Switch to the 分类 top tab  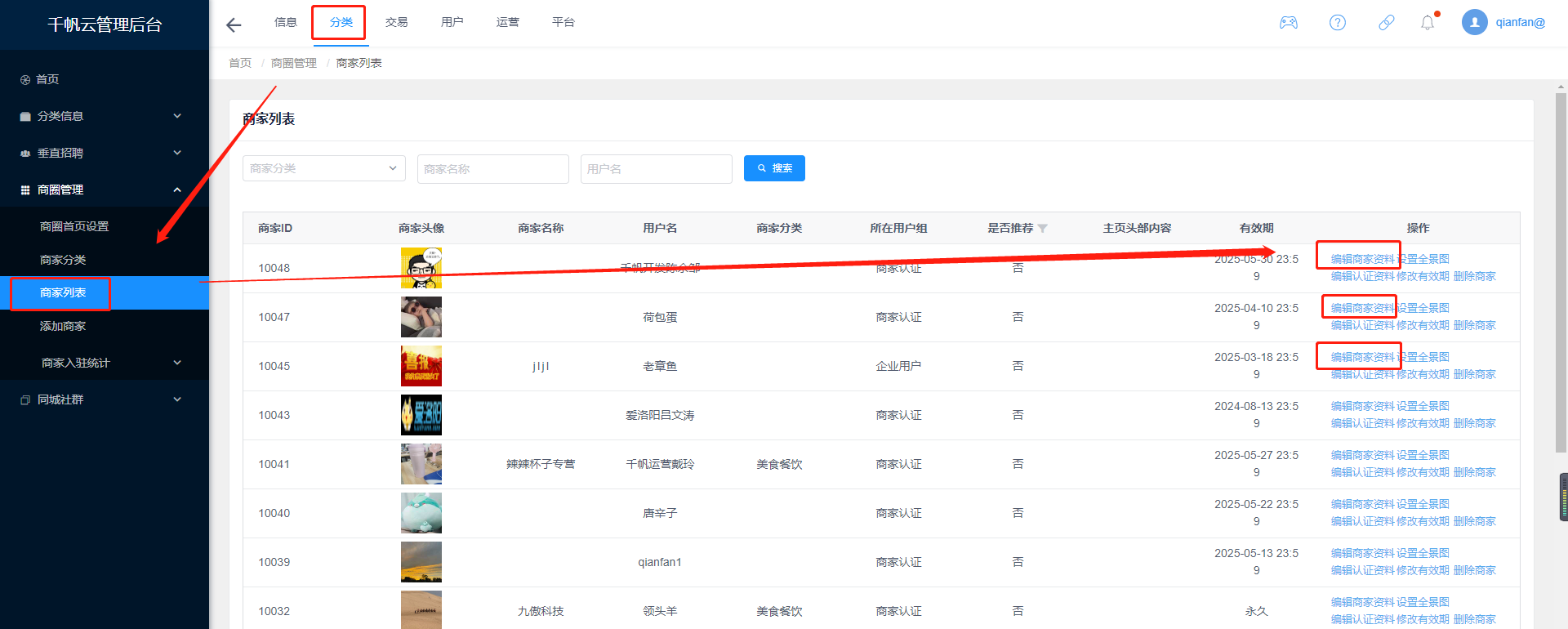tap(341, 22)
